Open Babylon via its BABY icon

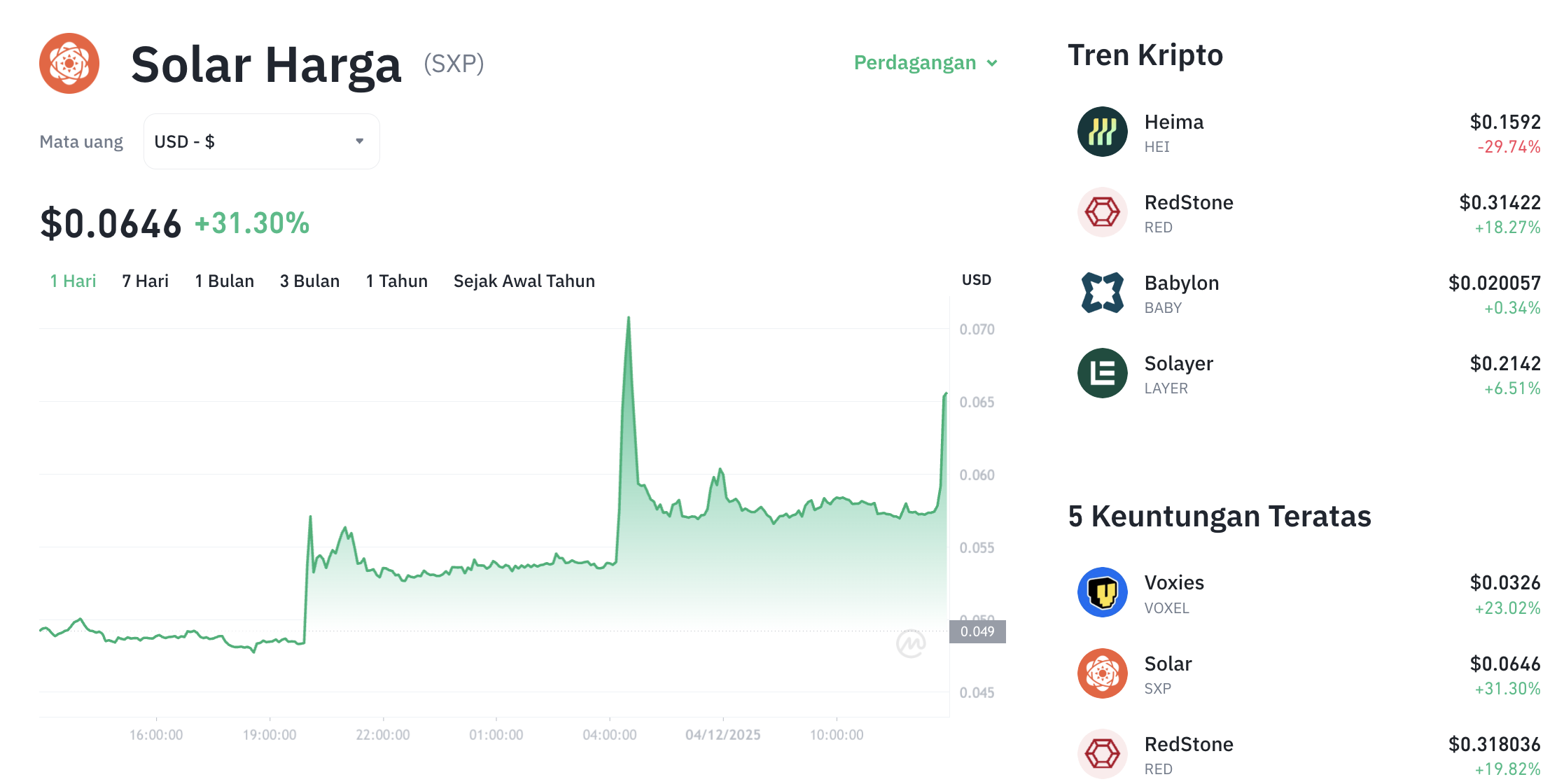1101,292
